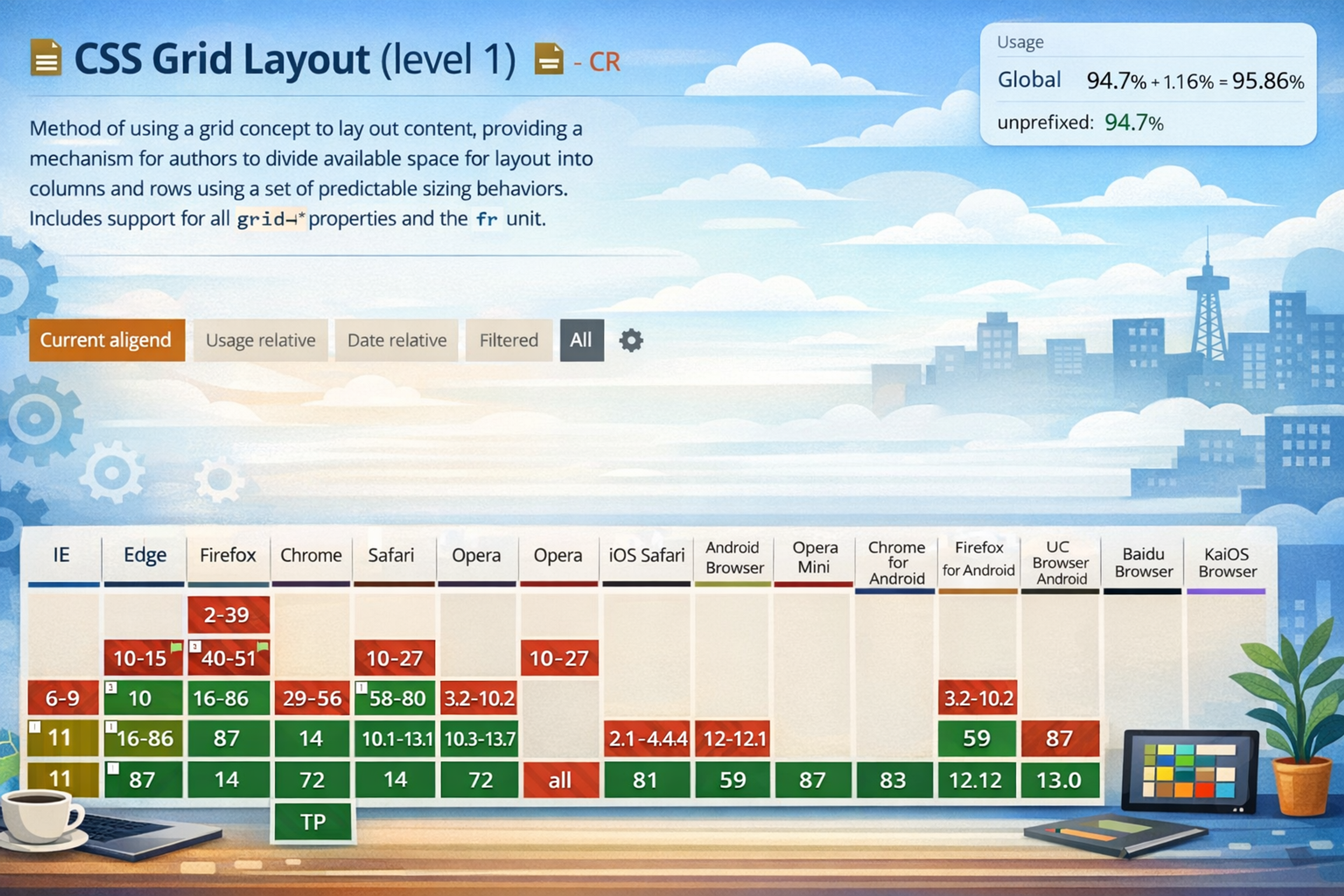1344x896 pixels.
Task: Select the Chrome TP cell
Action: (x=313, y=822)
